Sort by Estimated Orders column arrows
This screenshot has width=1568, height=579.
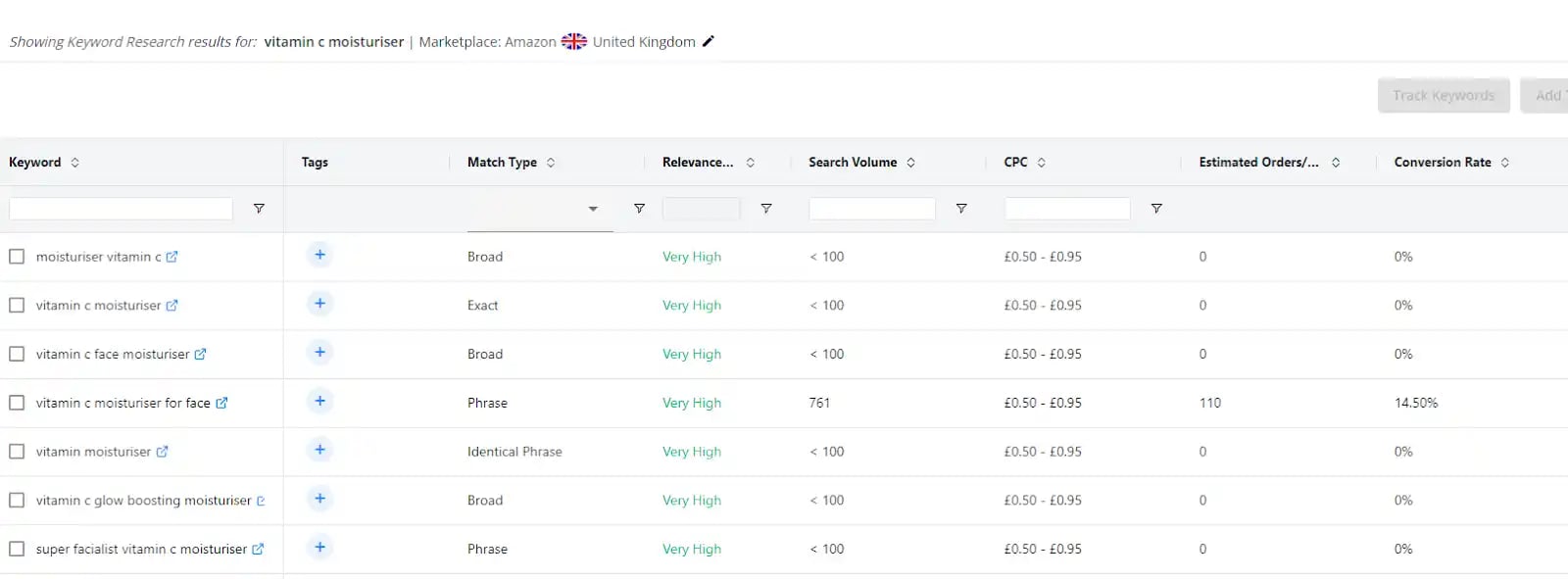[x=1336, y=163]
